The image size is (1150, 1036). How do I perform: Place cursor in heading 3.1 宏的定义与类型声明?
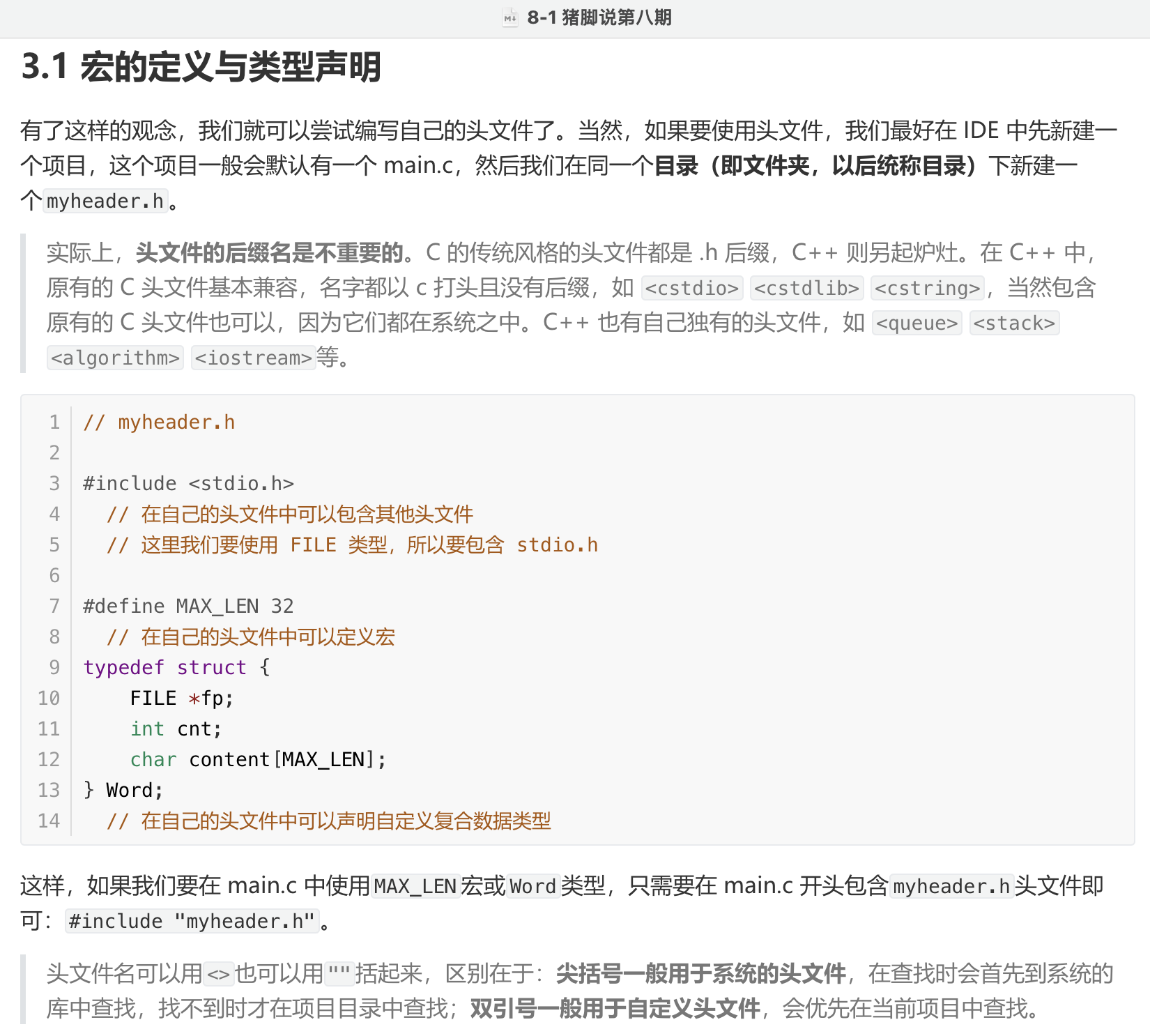(201, 67)
